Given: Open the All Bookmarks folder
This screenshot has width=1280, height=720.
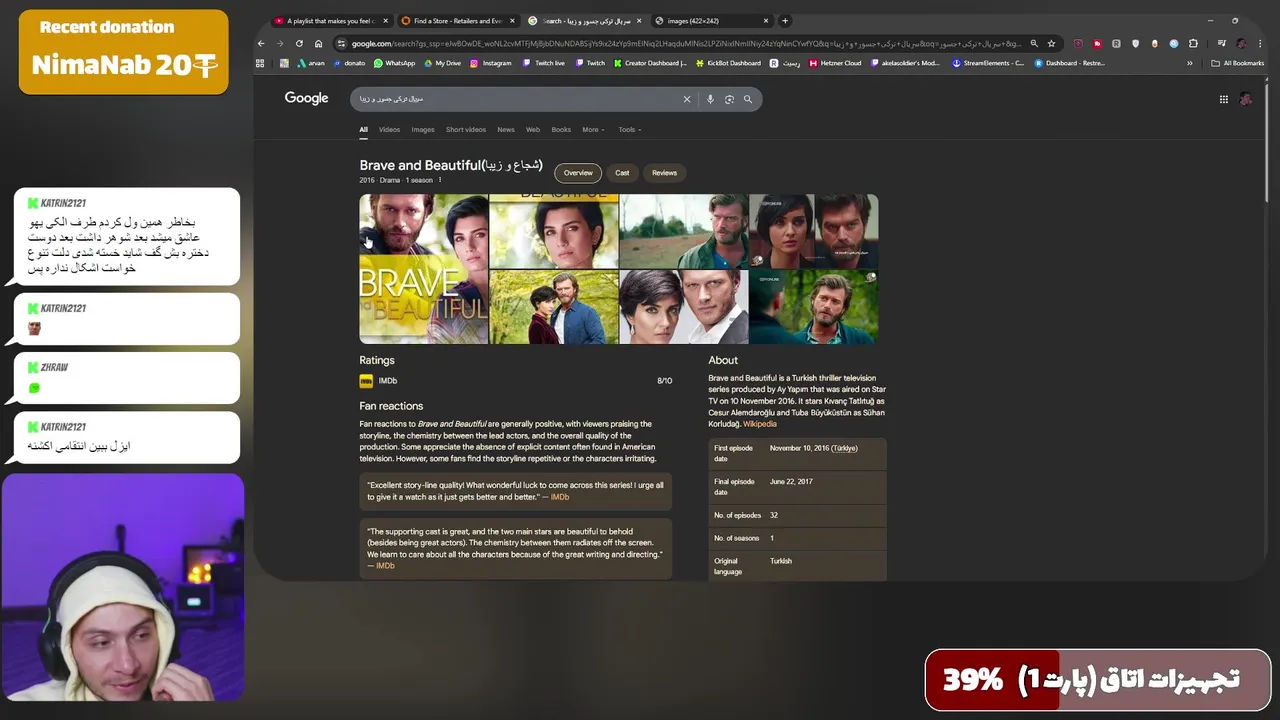Looking at the screenshot, I should pos(1237,63).
